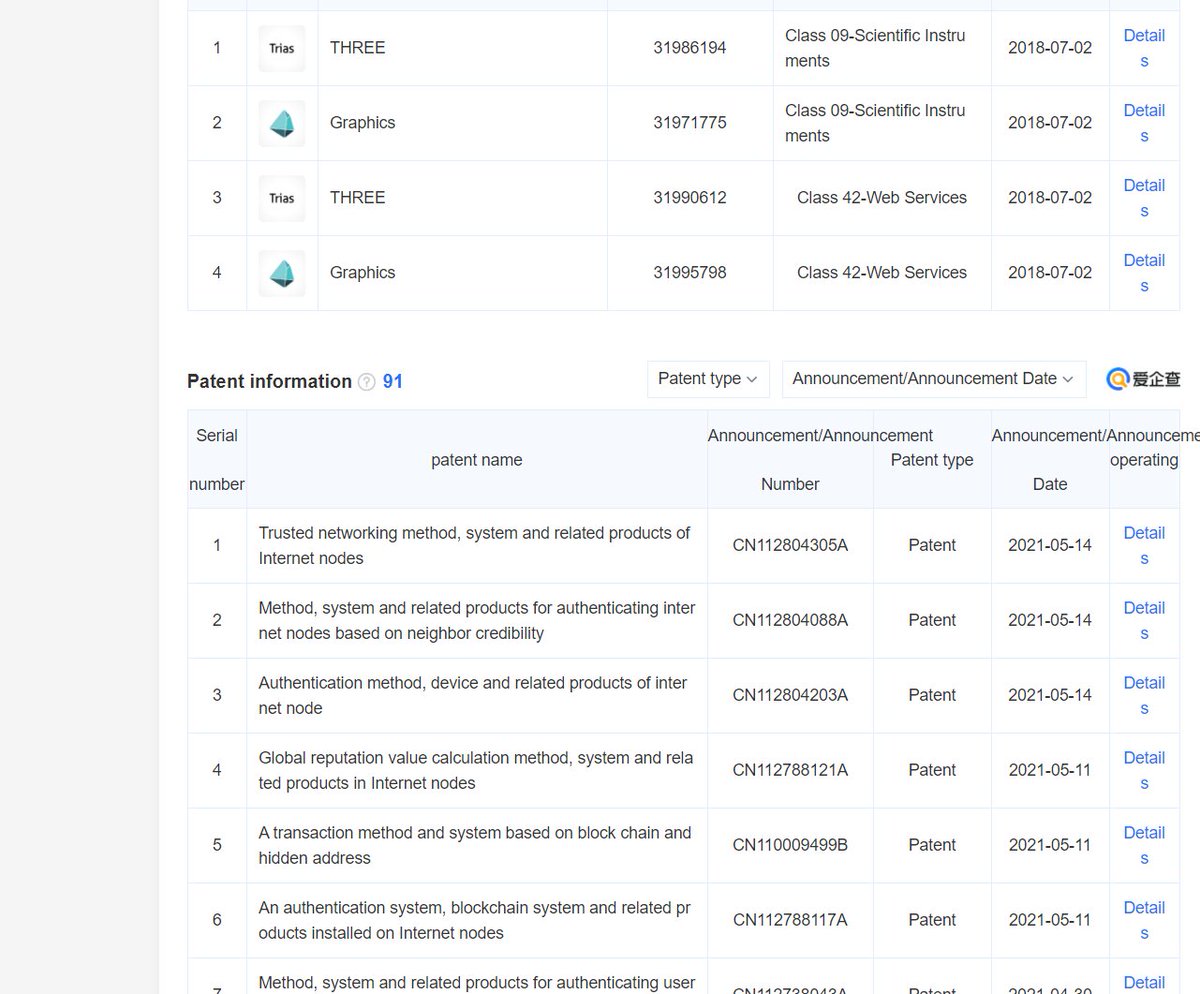The width and height of the screenshot is (1200, 994).
Task: Open Details for patent CN112804088A
Action: 1144,621
